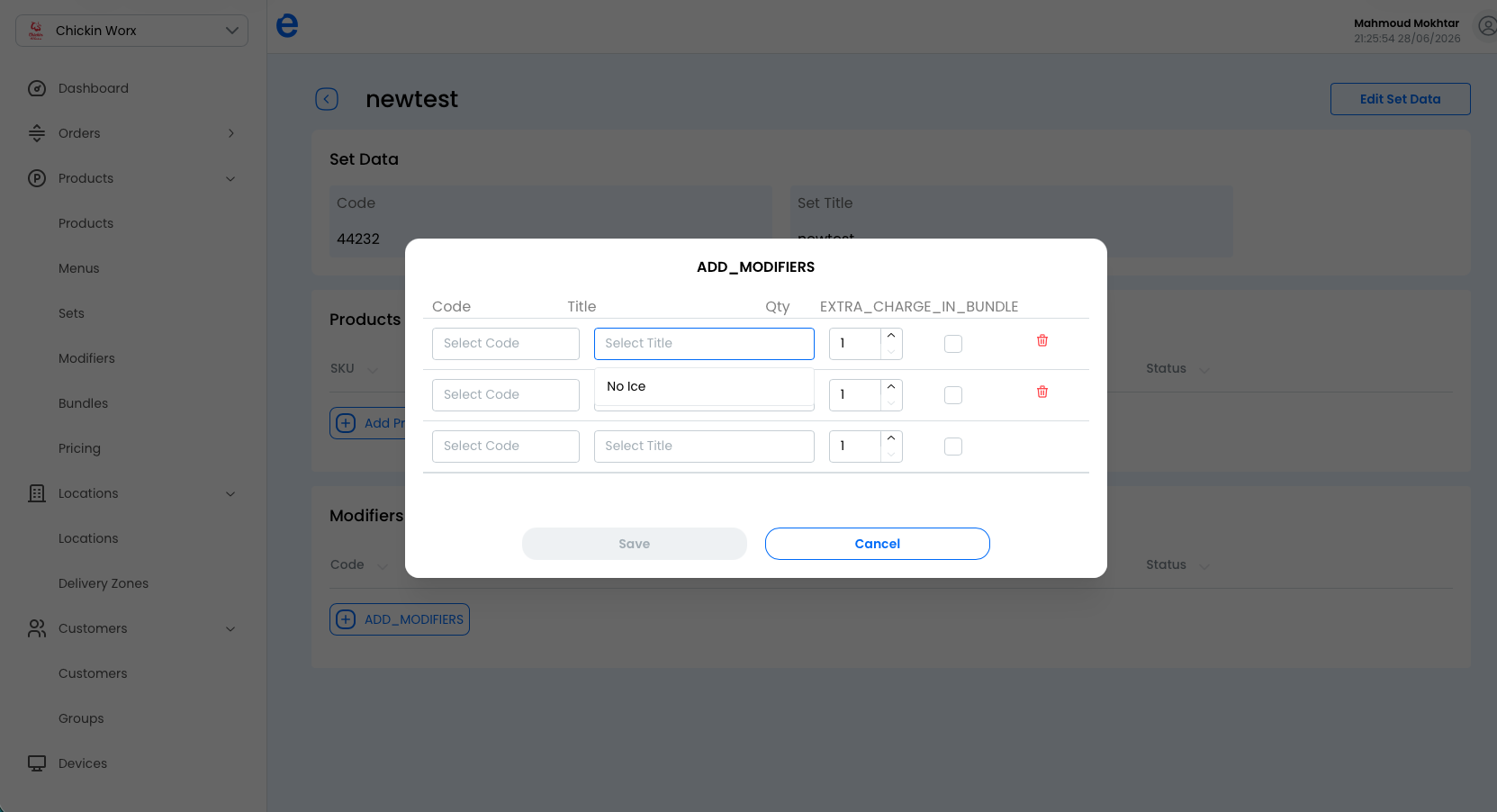1497x812 pixels.
Task: Click the Customers people icon
Action: [x=37, y=628]
